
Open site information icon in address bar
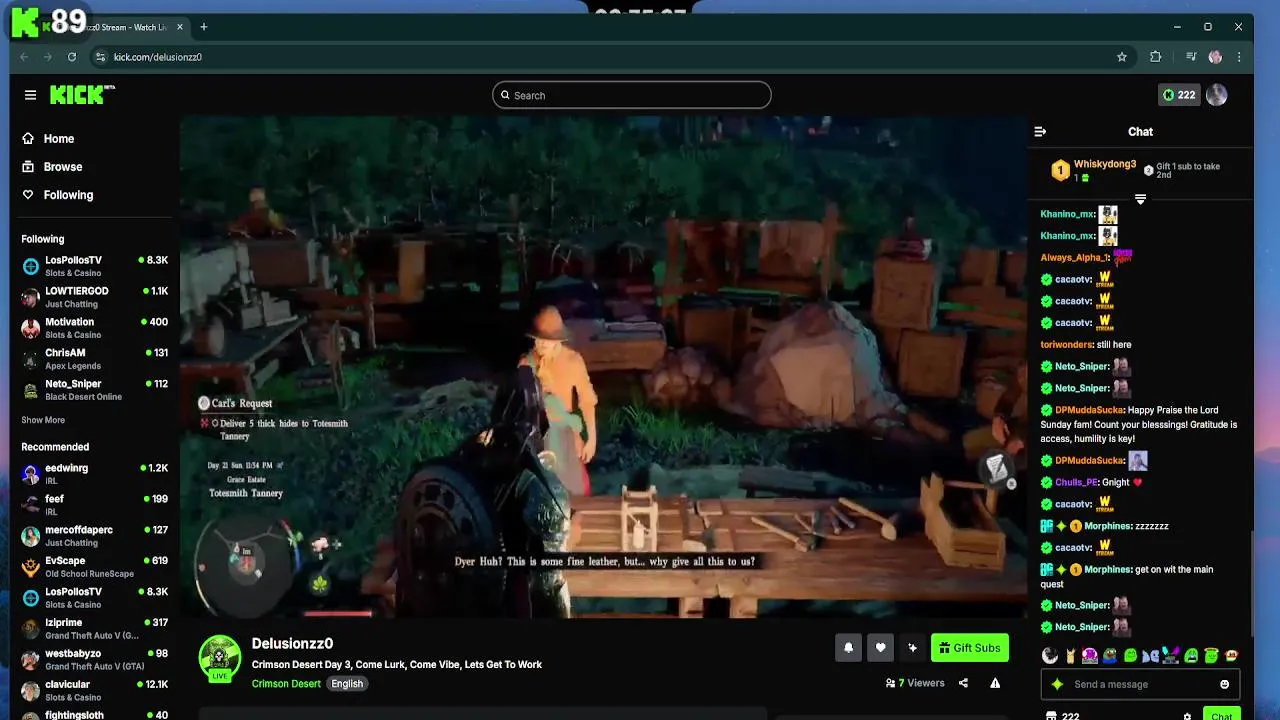click(100, 57)
